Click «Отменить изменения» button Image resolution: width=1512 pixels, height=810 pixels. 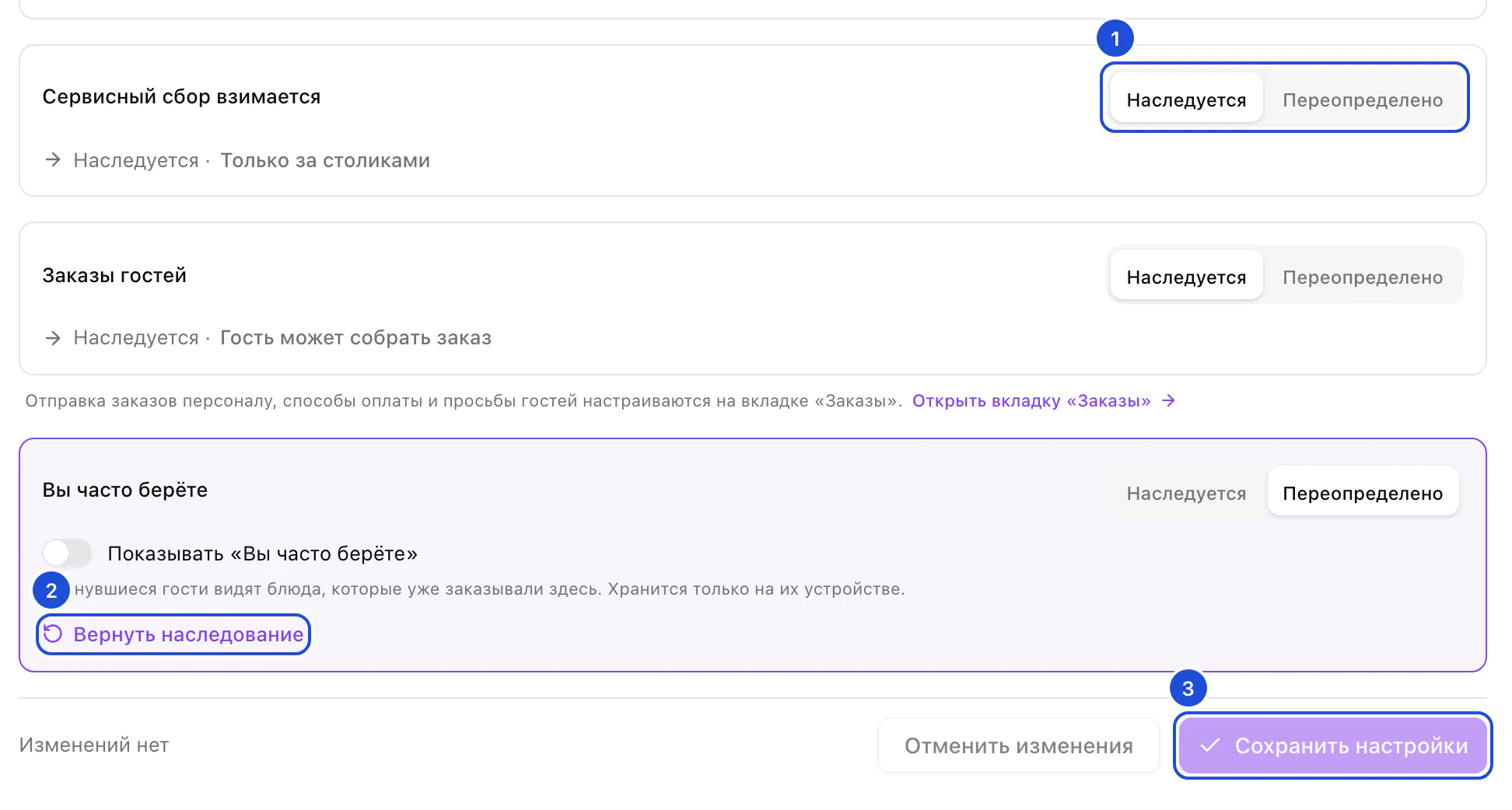[x=1019, y=745]
